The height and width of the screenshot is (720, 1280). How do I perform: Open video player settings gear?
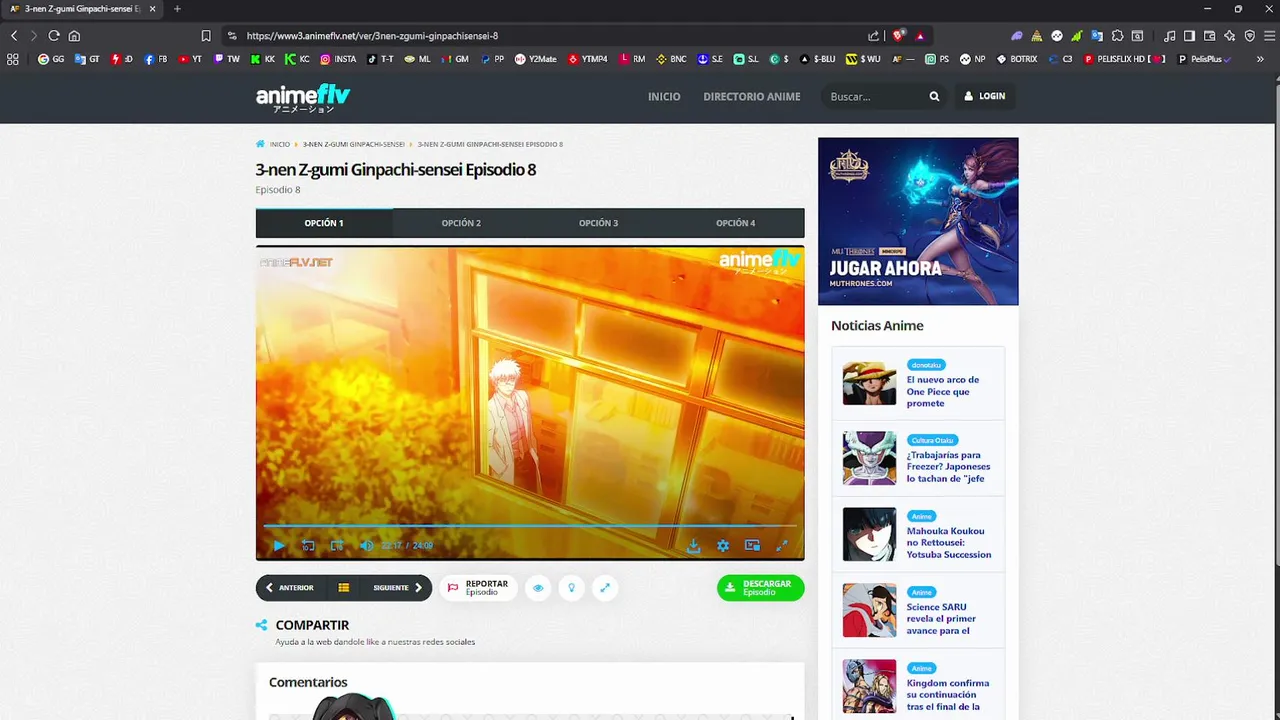[x=723, y=546]
